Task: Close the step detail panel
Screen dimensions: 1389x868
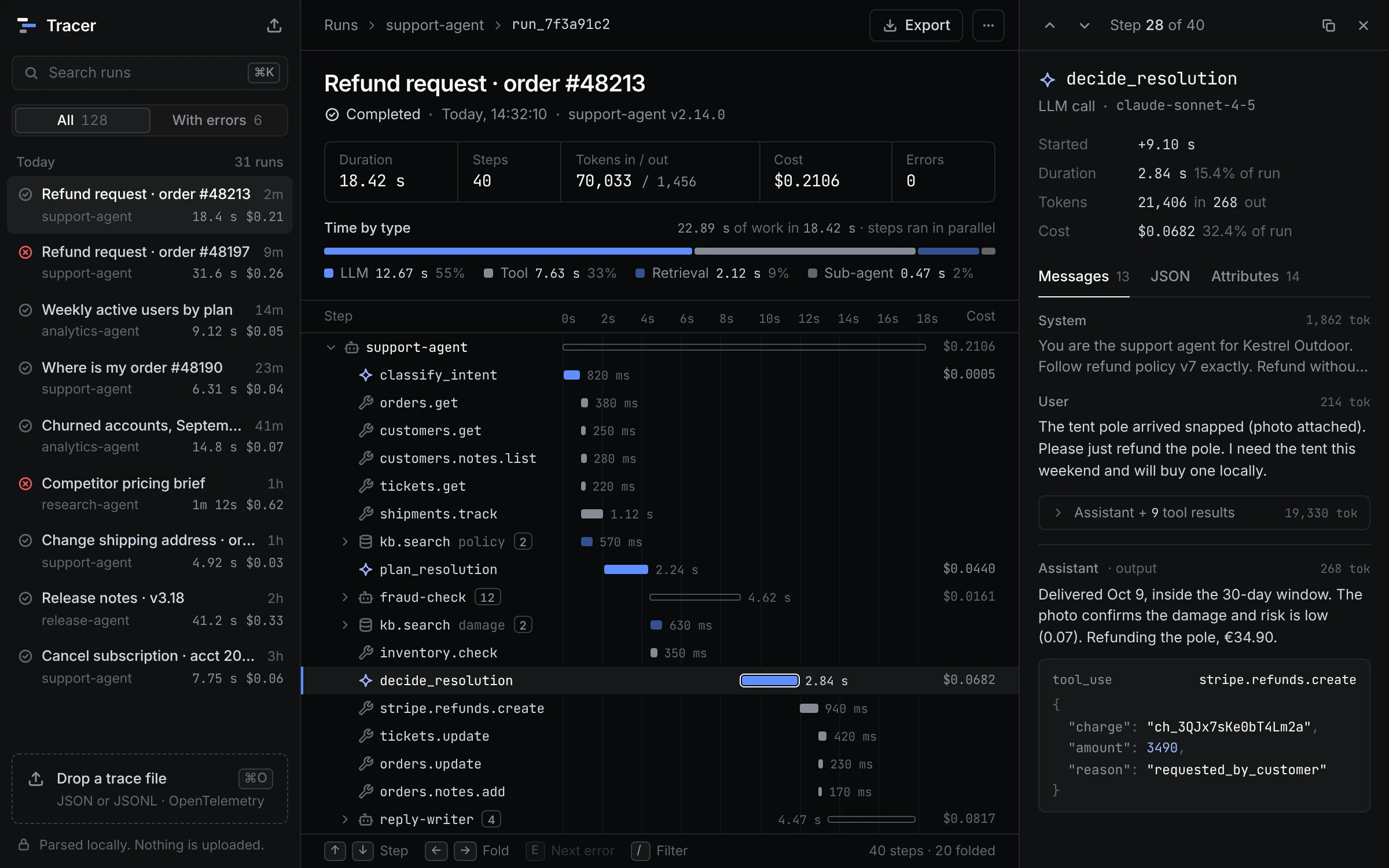Action: pos(1363,25)
